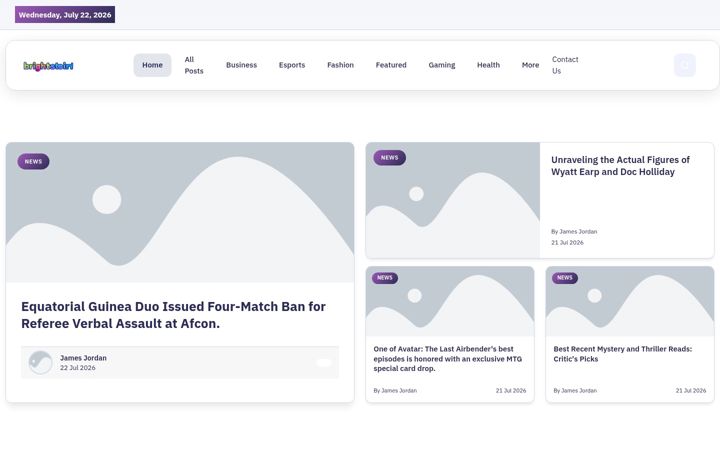This screenshot has height=450, width=720.
Task: Click the NEWS badge on Equatorial Guinea article
Action: click(34, 162)
